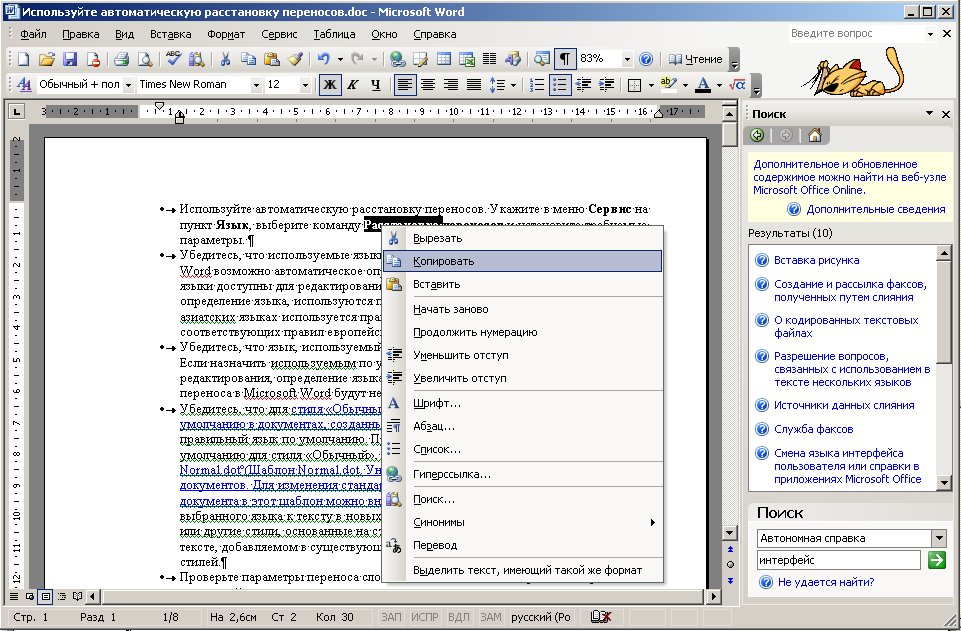
Task: Toggle italic (К) formatting
Action: click(352, 85)
